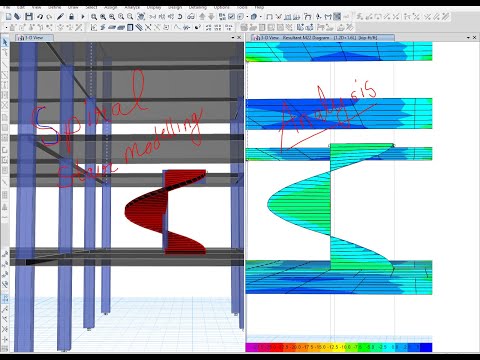This screenshot has height=360, width=480.
Task: Choose the draw line tool in left toolbar
Action: tap(5, 64)
